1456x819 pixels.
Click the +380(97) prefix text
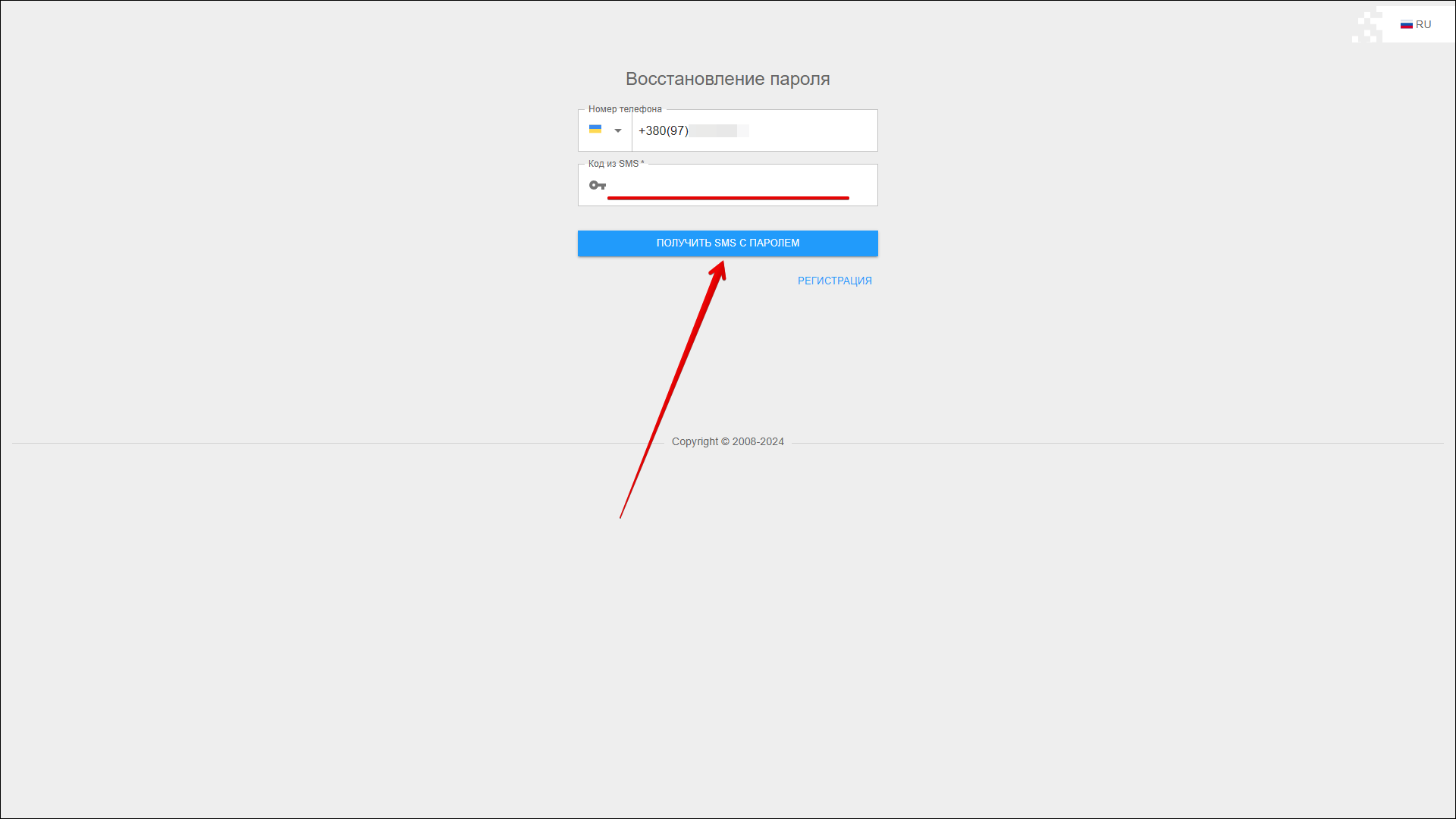pos(663,130)
